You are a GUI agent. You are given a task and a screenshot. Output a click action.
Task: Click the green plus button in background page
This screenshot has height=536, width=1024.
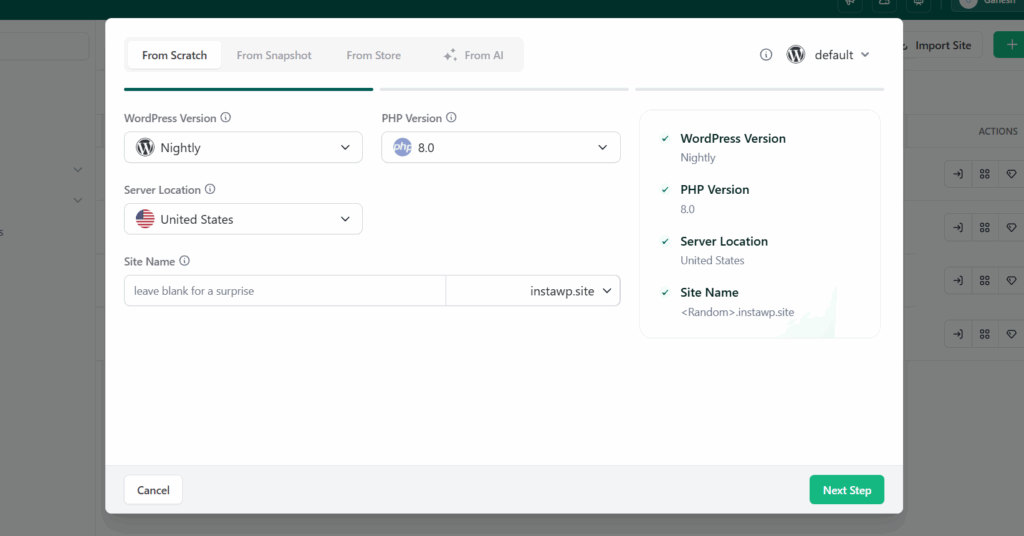(1010, 45)
